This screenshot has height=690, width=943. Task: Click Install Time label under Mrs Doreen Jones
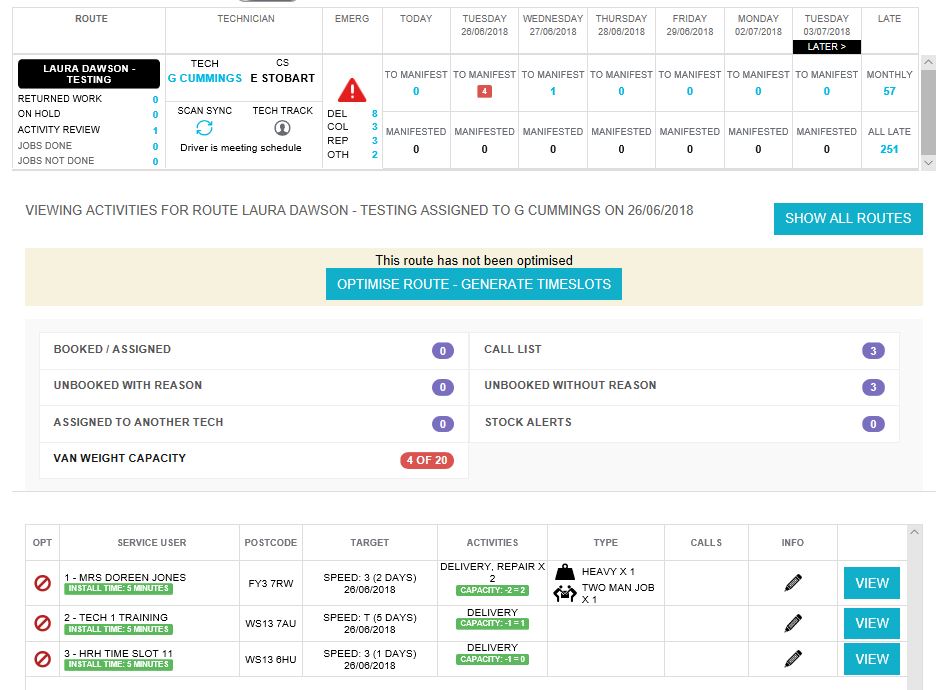tap(118, 589)
